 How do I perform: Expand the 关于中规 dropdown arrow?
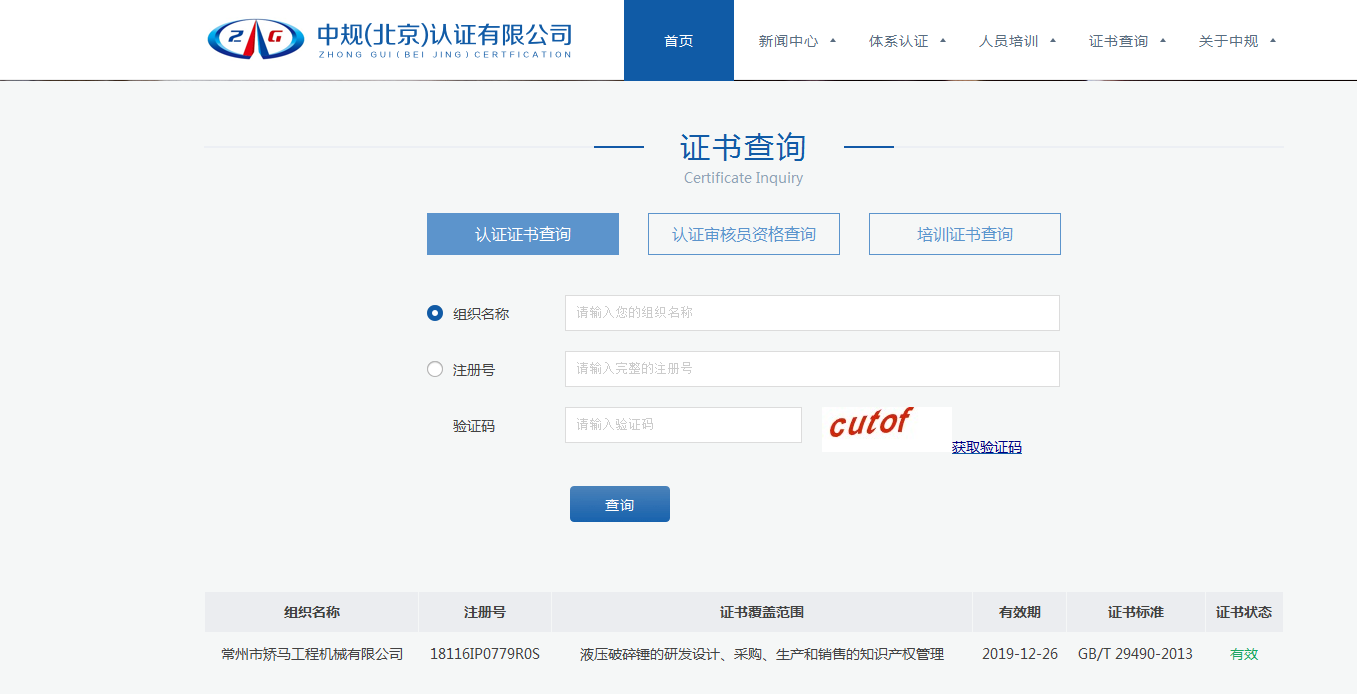pyautogui.click(x=1273, y=41)
